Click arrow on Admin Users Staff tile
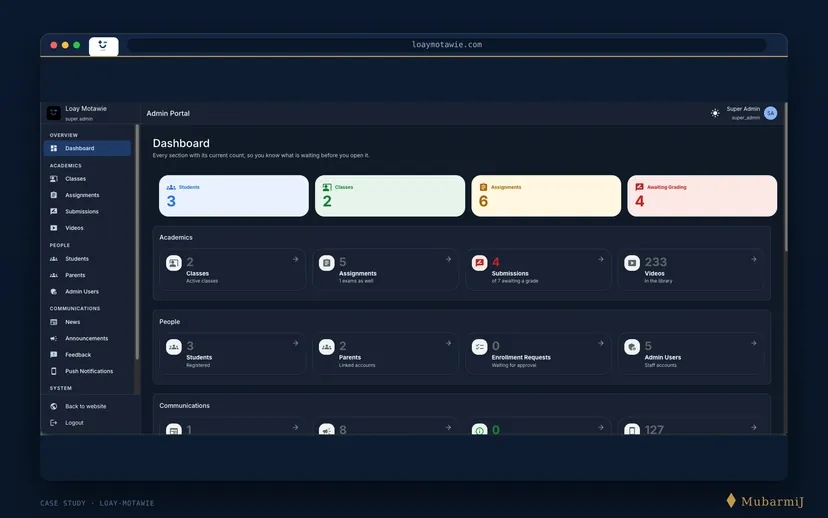The height and width of the screenshot is (518, 828). (x=754, y=343)
